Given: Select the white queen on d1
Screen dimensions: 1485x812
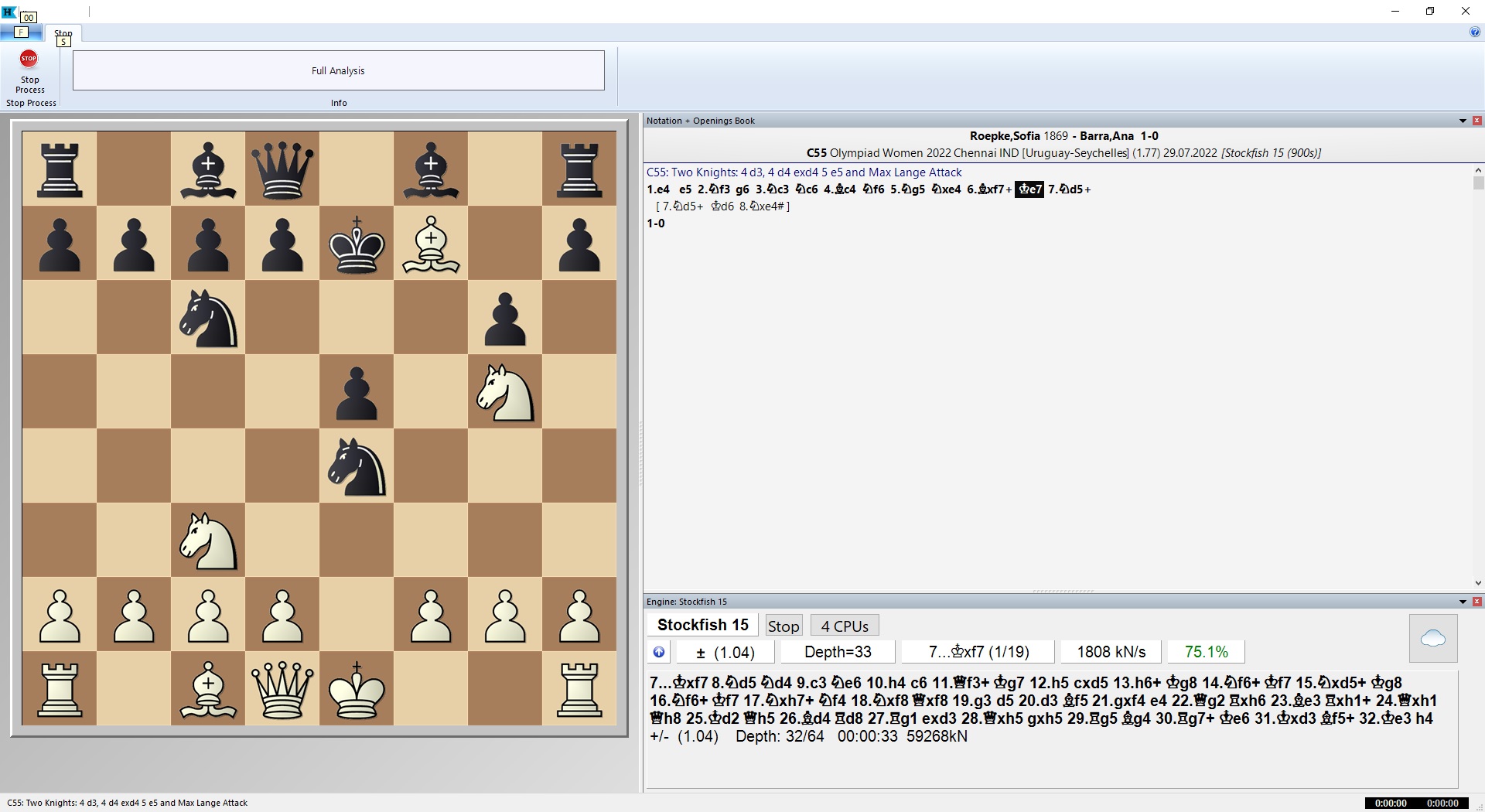Looking at the screenshot, I should pos(282,689).
